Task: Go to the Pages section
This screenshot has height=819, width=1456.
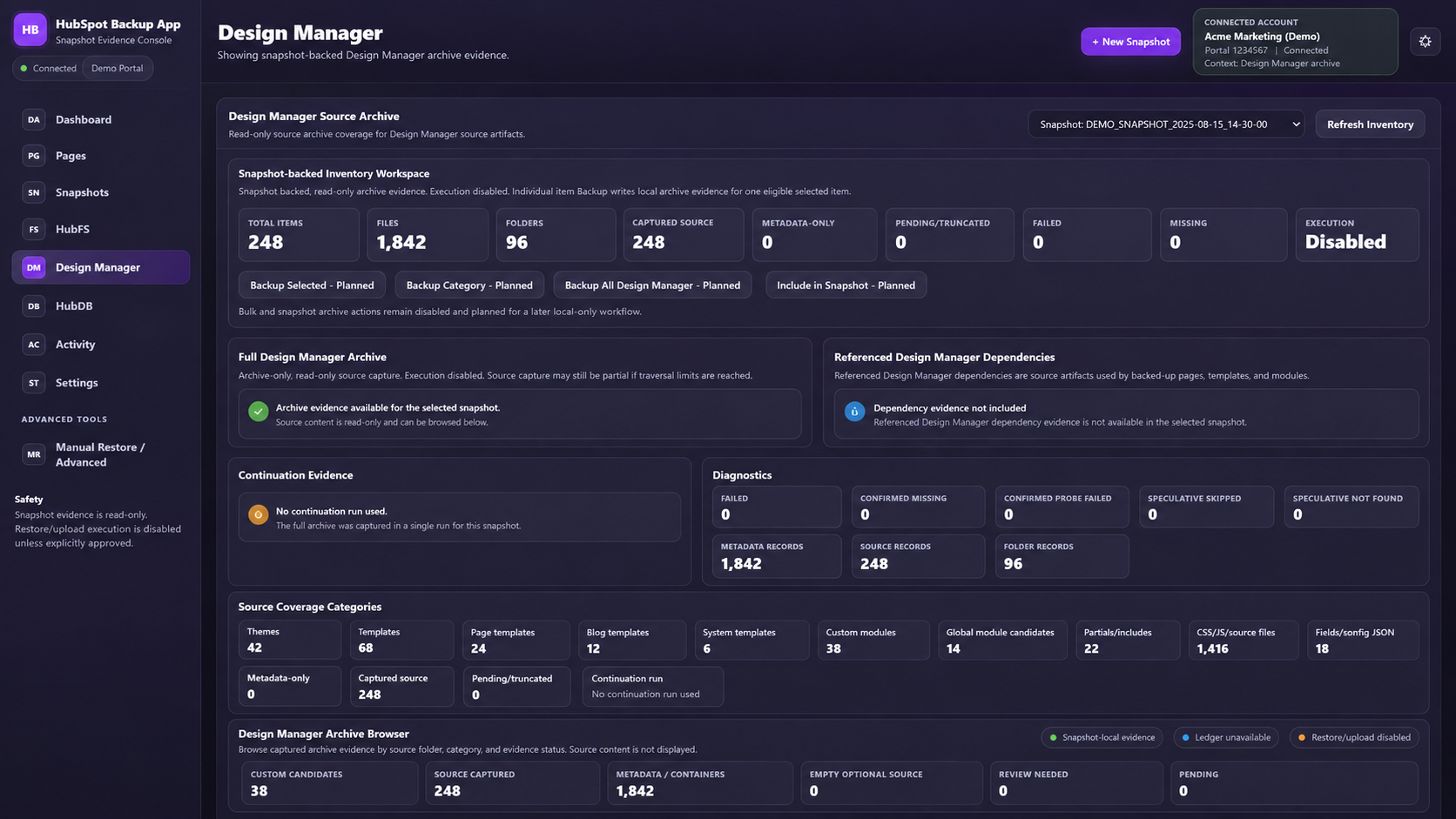Action: tap(101, 156)
